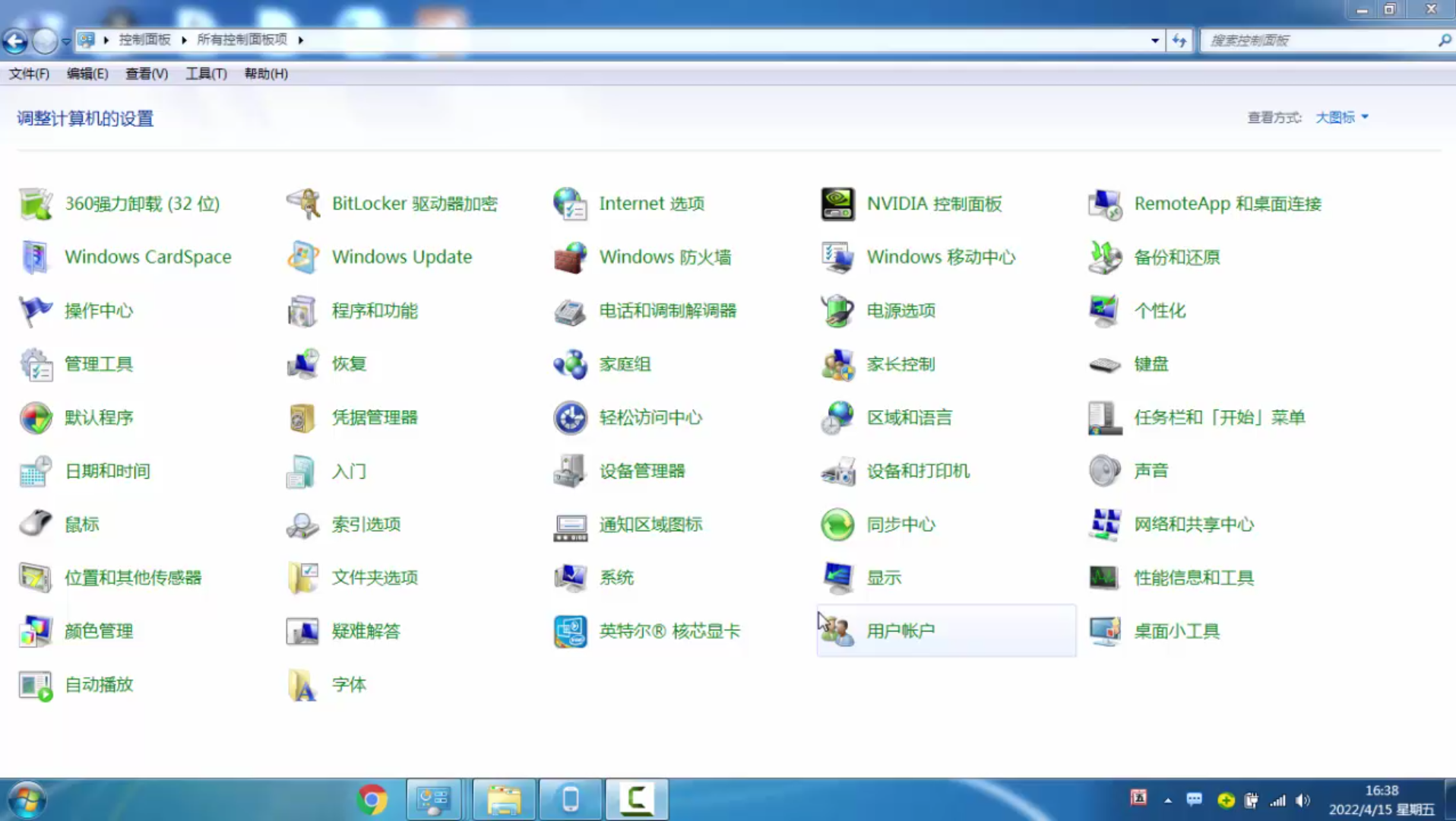The image size is (1456, 821).
Task: Click the Windows 移动中心 icon
Action: coord(838,257)
